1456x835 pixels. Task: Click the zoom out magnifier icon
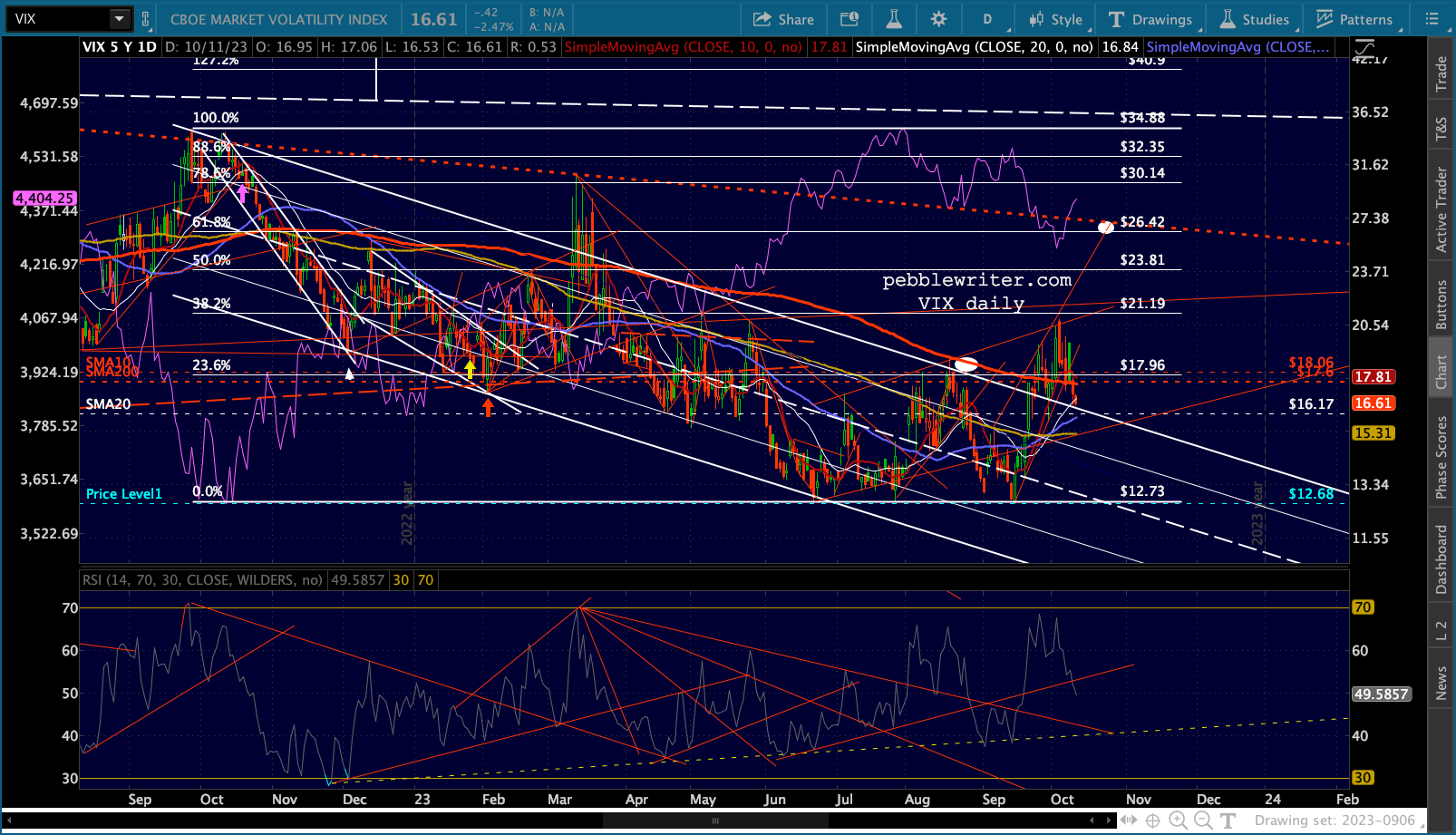(x=1203, y=820)
